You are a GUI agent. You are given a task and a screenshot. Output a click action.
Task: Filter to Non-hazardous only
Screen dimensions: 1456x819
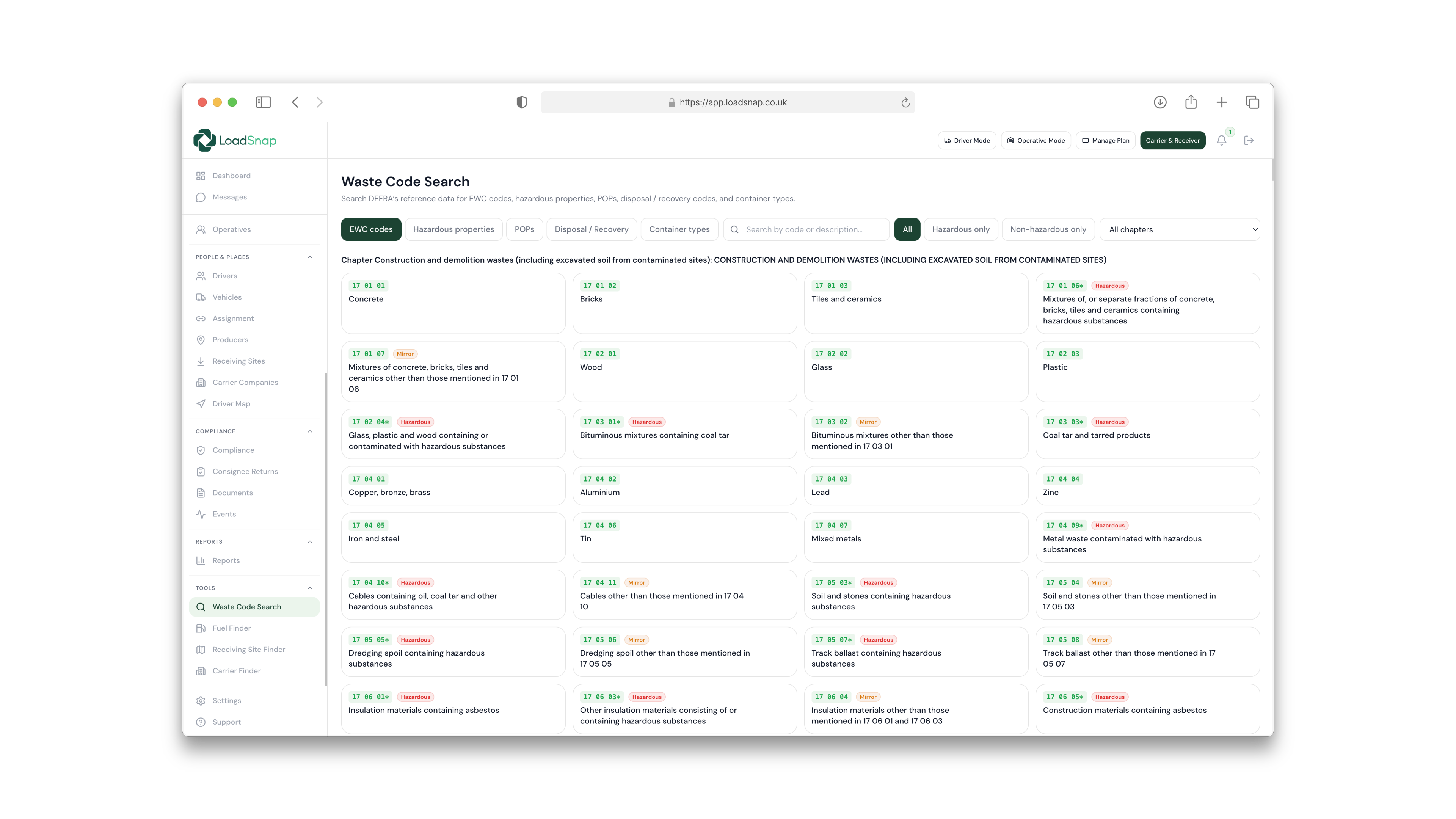(1048, 229)
